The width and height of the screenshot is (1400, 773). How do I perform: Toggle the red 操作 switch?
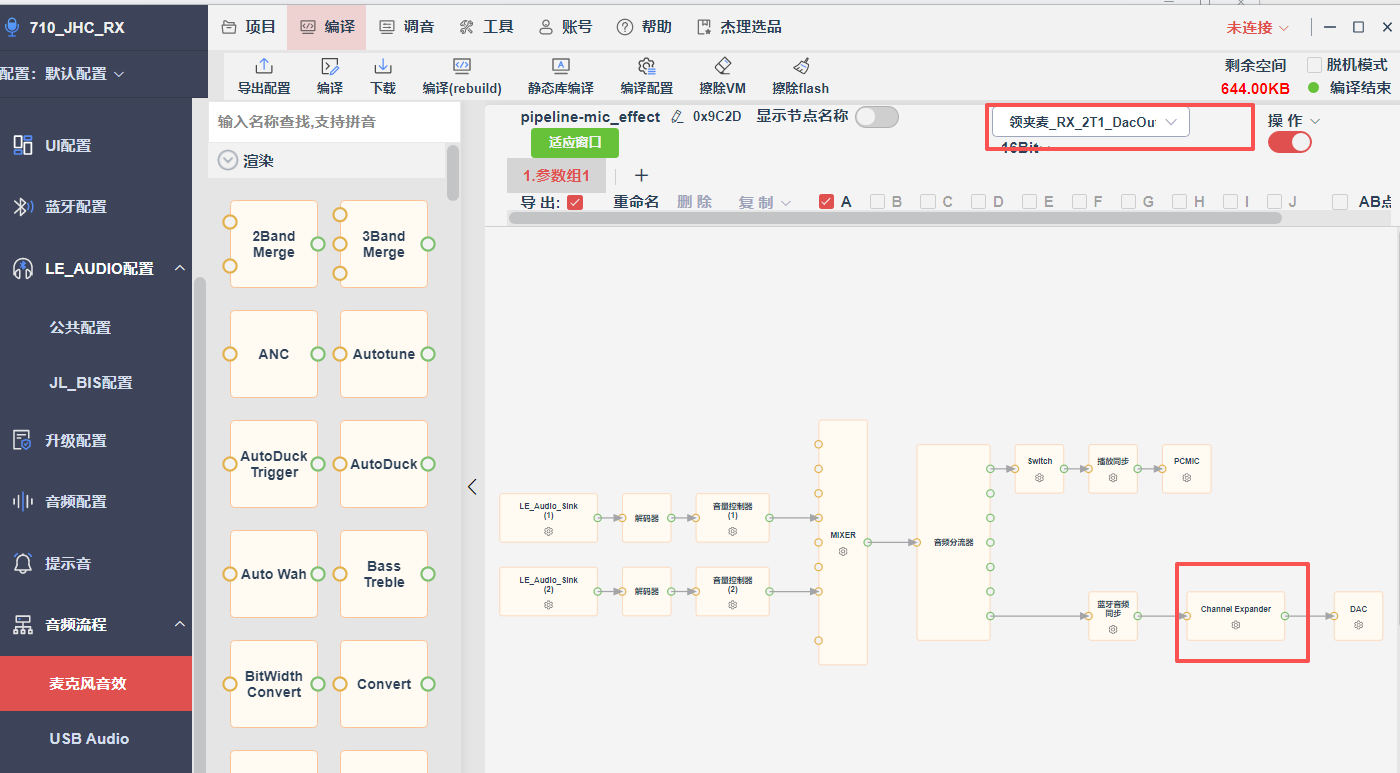(x=1289, y=142)
